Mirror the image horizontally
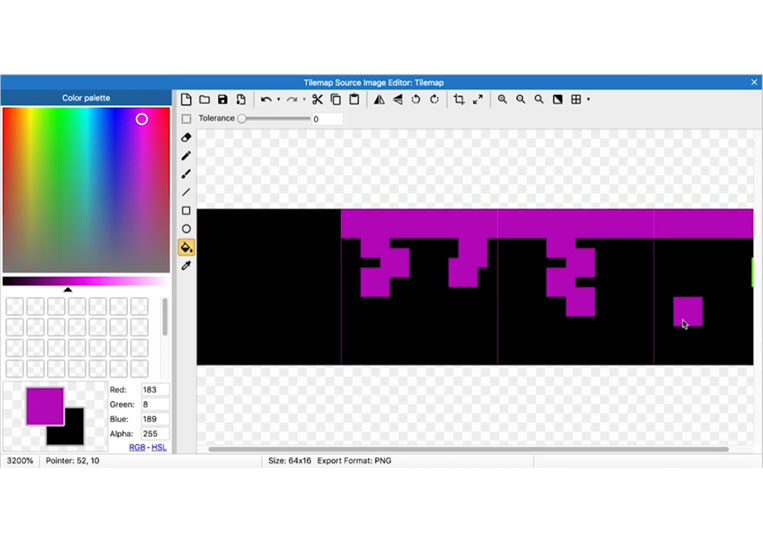This screenshot has width=763, height=541. point(379,100)
